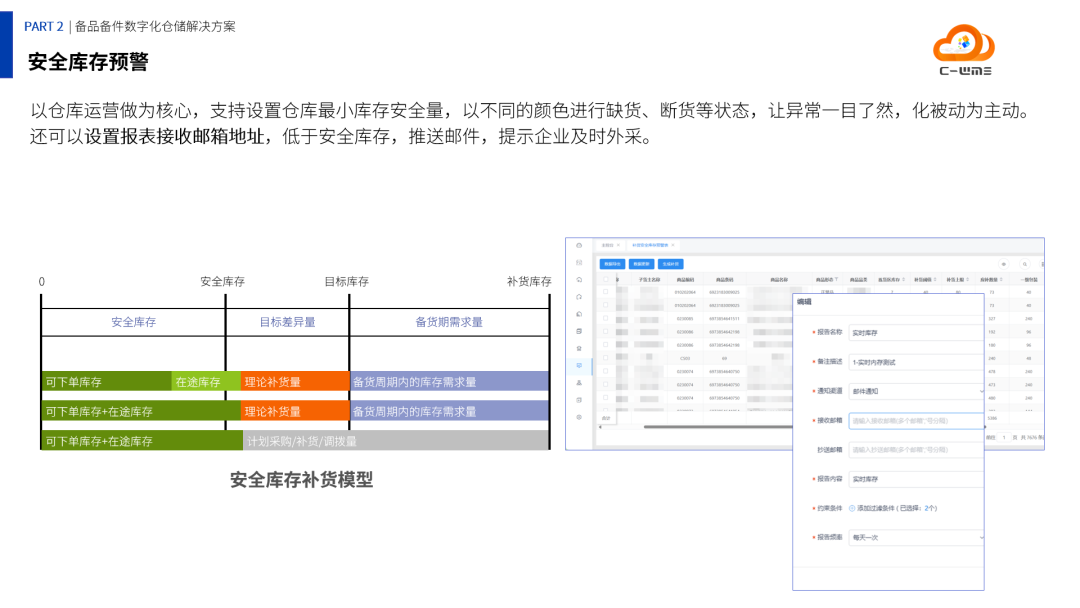Click the magnifier search icon in the table toolbar
This screenshot has height=608, width=1080.
pyautogui.click(x=1025, y=264)
